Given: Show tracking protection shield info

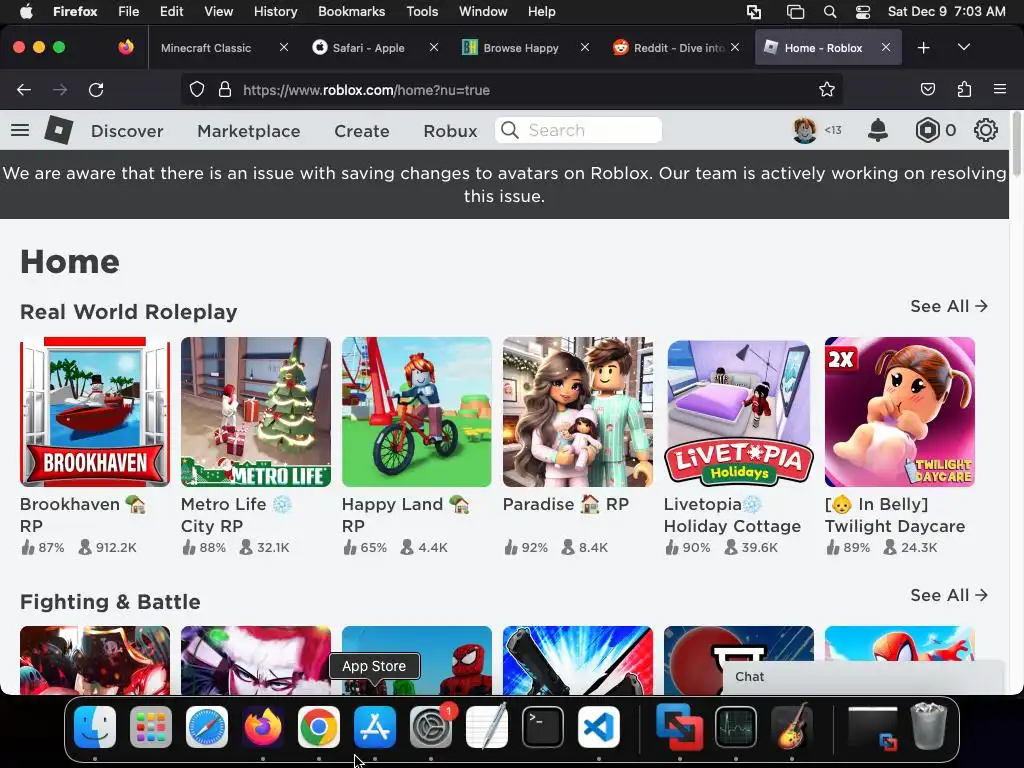Looking at the screenshot, I should (x=197, y=90).
